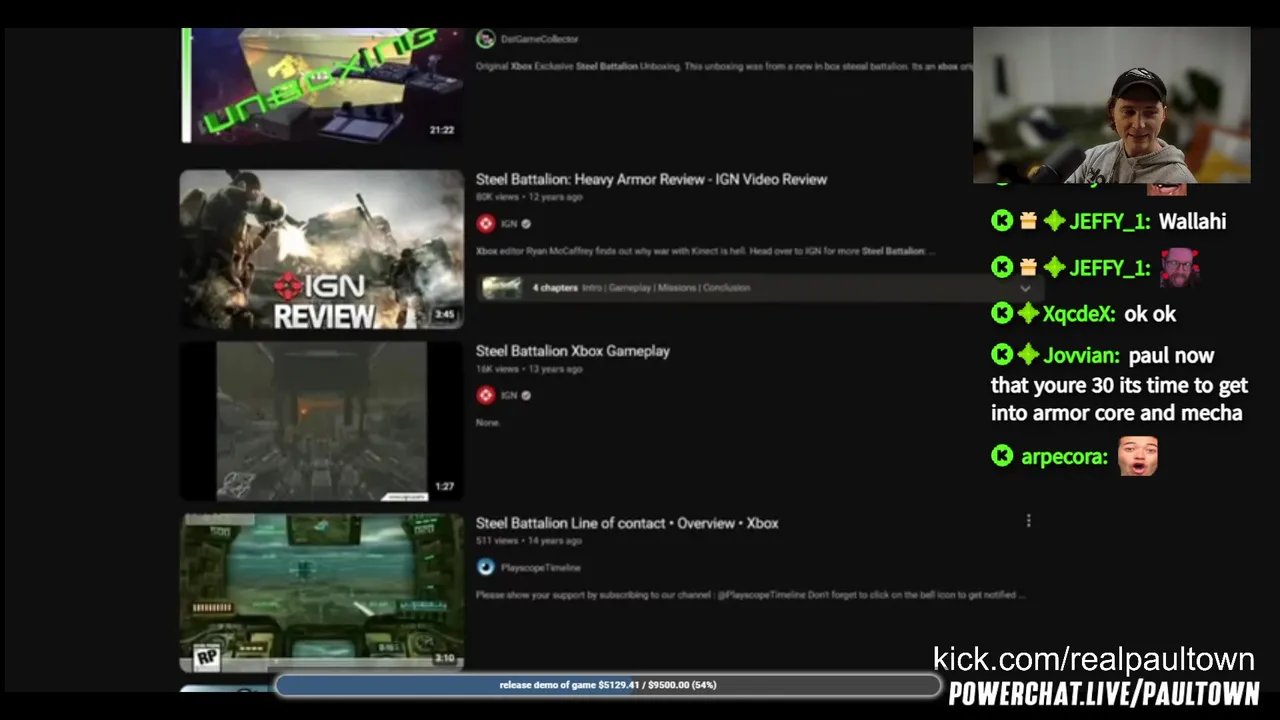Image resolution: width=1280 pixels, height=720 pixels.
Task: Click the '511 views • 14 years ago' metadata
Action: [x=528, y=541]
